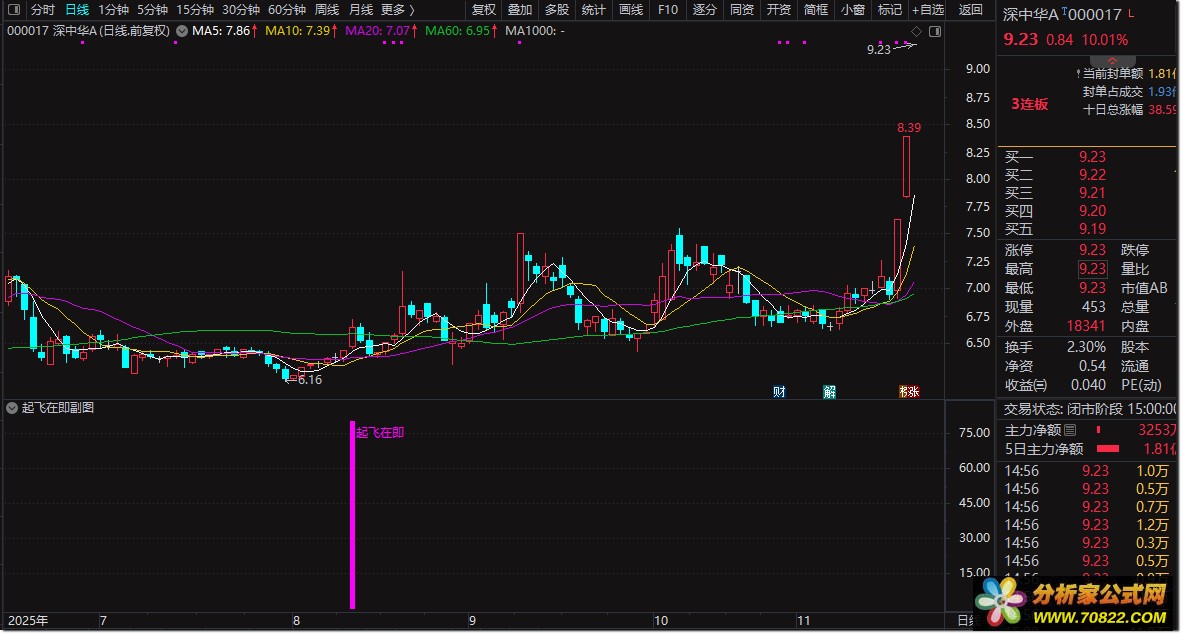Screen dimensions: 1183x634
Task: Click the 换手 2.30% value
Action: point(1086,347)
